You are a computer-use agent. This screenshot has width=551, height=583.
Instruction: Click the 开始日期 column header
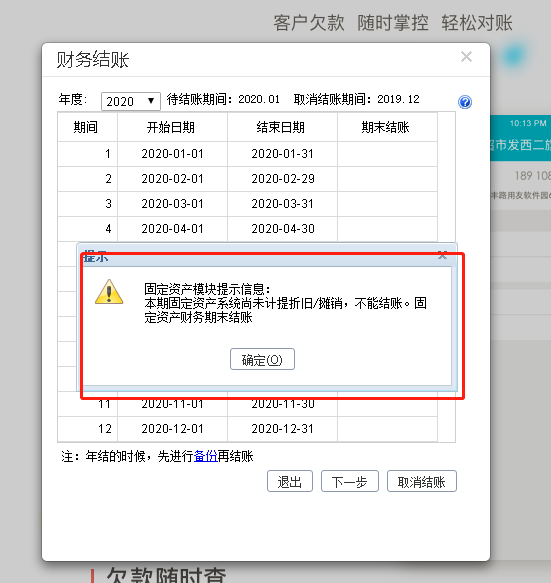171,128
